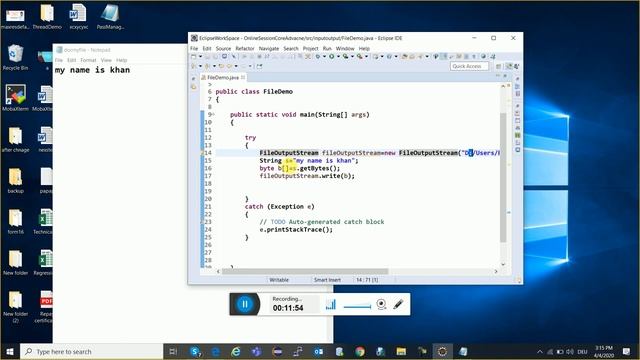
Task: Open Eclipse Navigate menu
Action: click(x=269, y=48)
